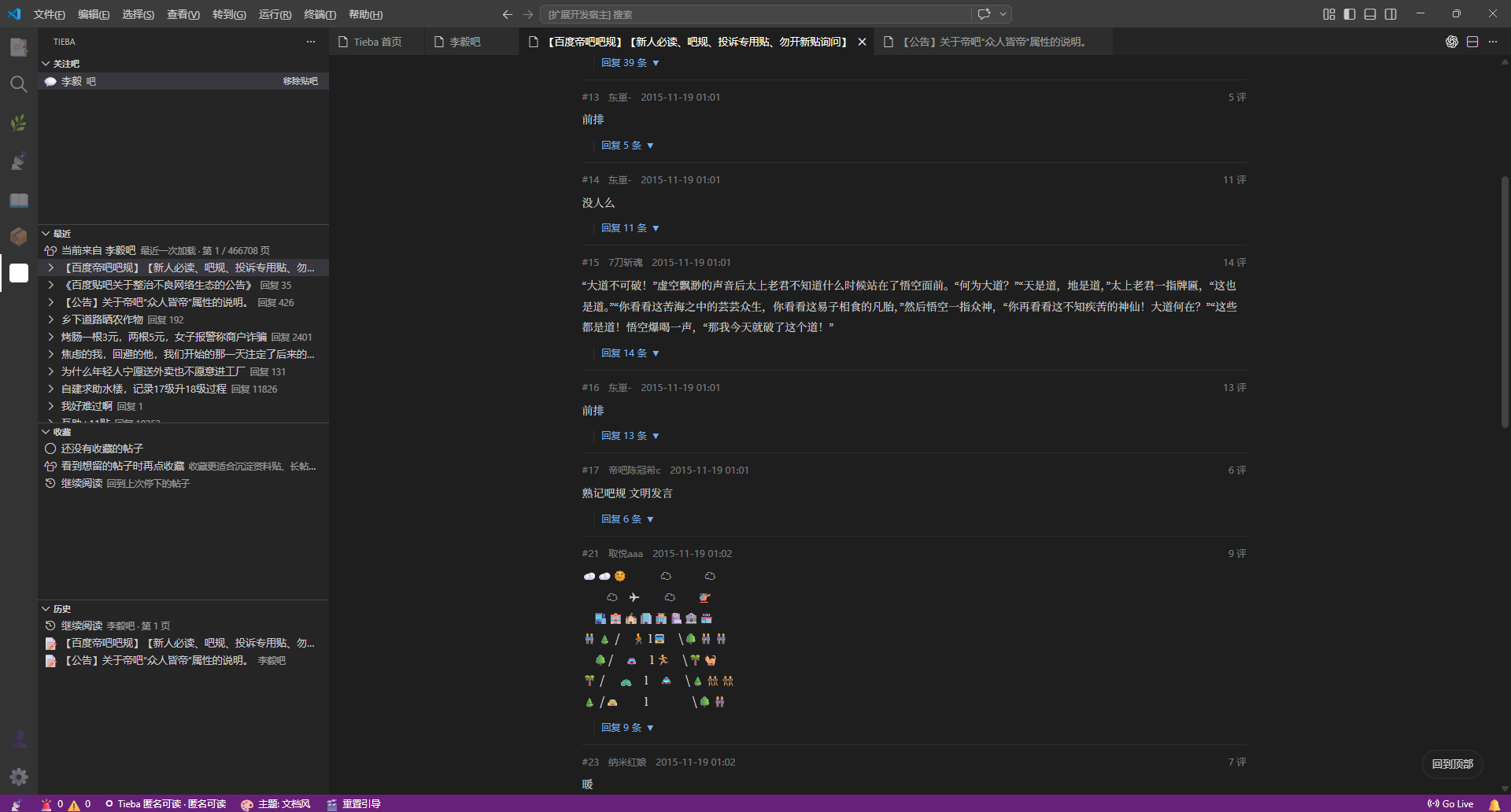Click the chat sparkle icon beside search
Image resolution: width=1511 pixels, height=812 pixels.
(984, 14)
